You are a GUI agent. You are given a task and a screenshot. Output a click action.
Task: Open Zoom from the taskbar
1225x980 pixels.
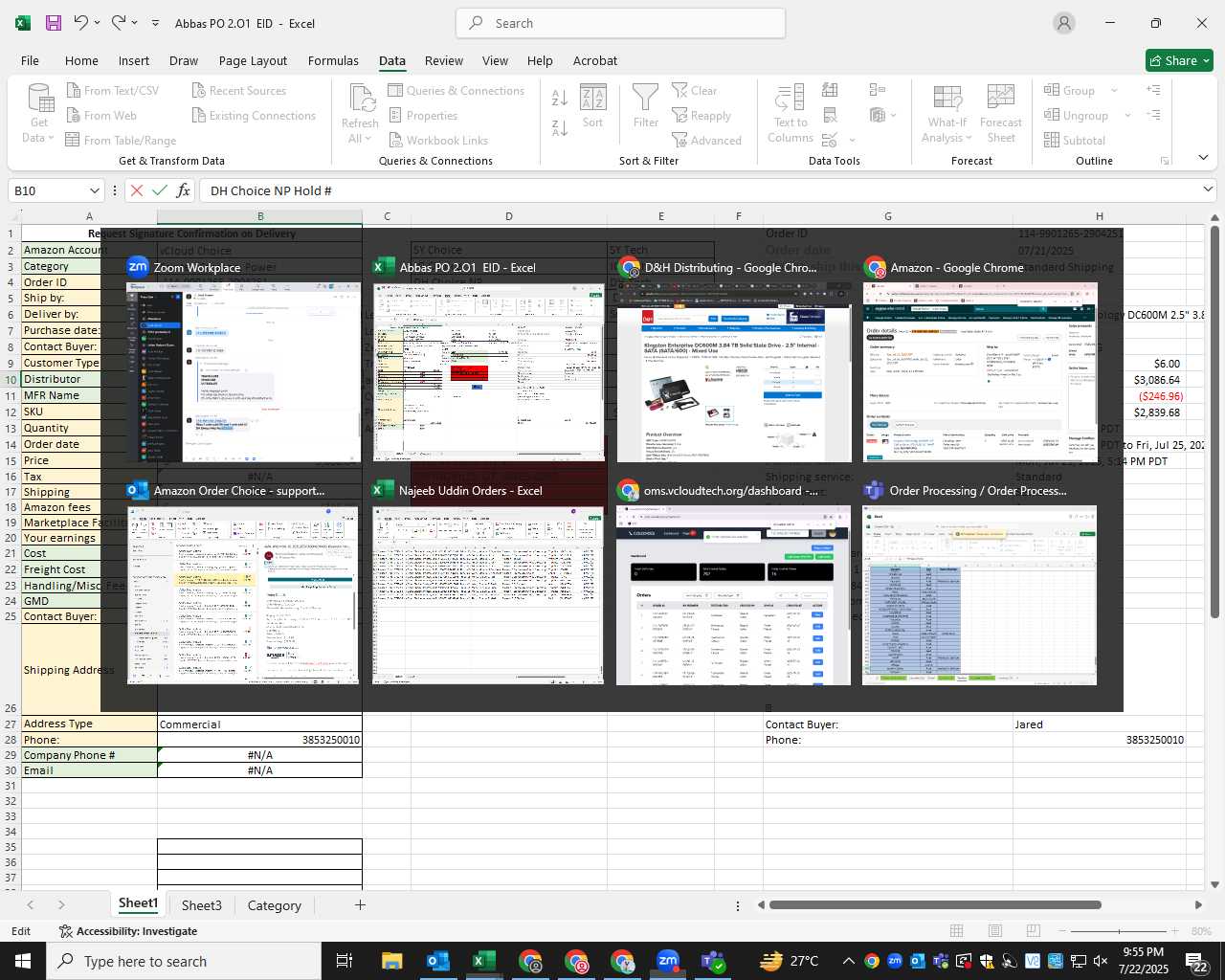pos(668,961)
